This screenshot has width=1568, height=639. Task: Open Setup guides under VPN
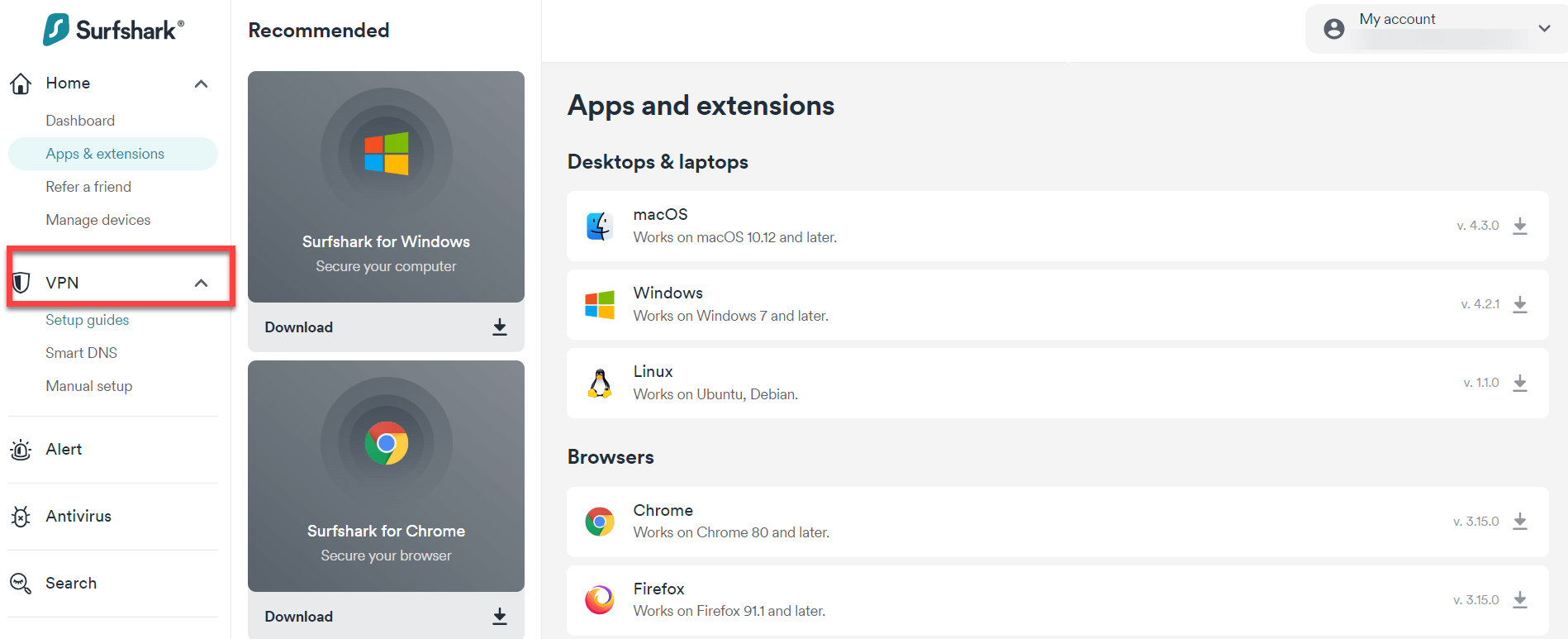point(88,320)
